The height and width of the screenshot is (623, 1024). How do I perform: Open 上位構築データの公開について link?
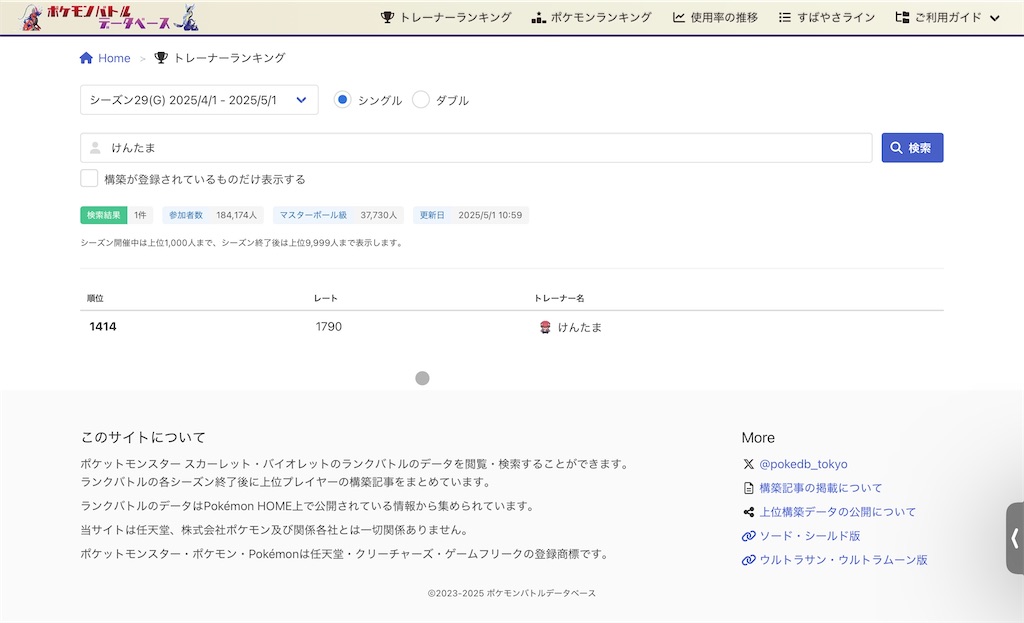point(837,512)
